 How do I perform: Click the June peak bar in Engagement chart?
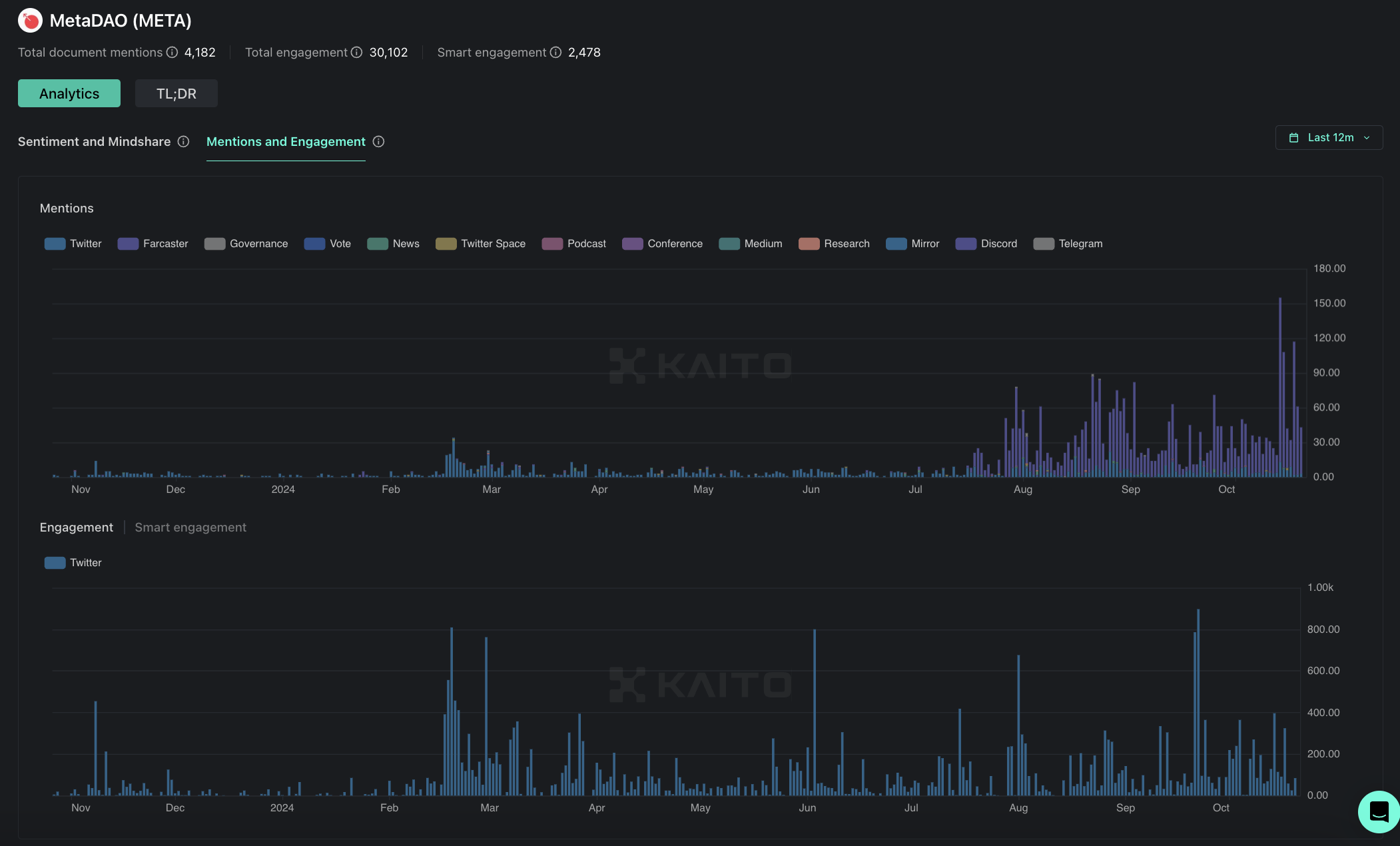point(815,712)
